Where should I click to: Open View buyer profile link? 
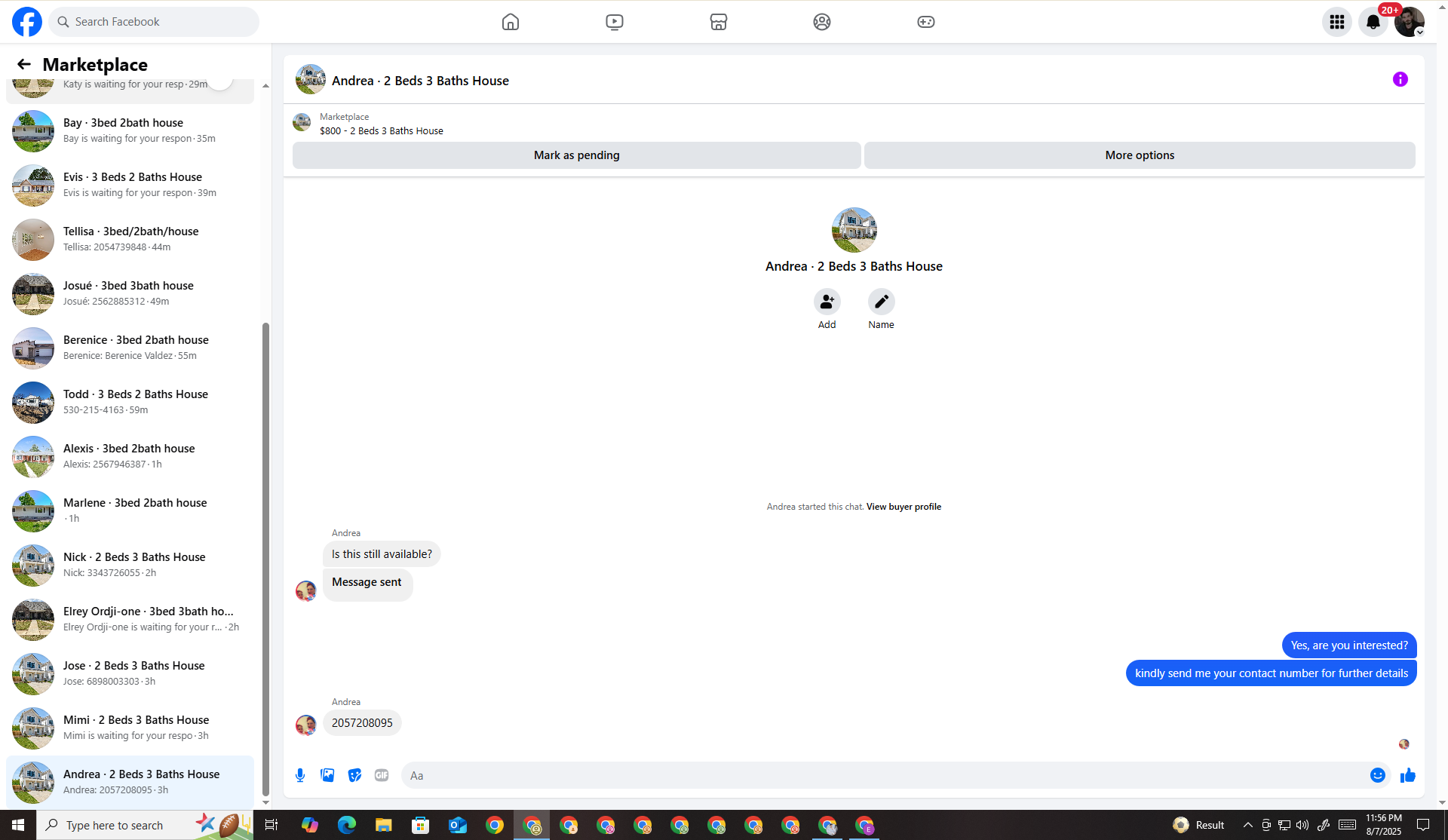coord(903,507)
